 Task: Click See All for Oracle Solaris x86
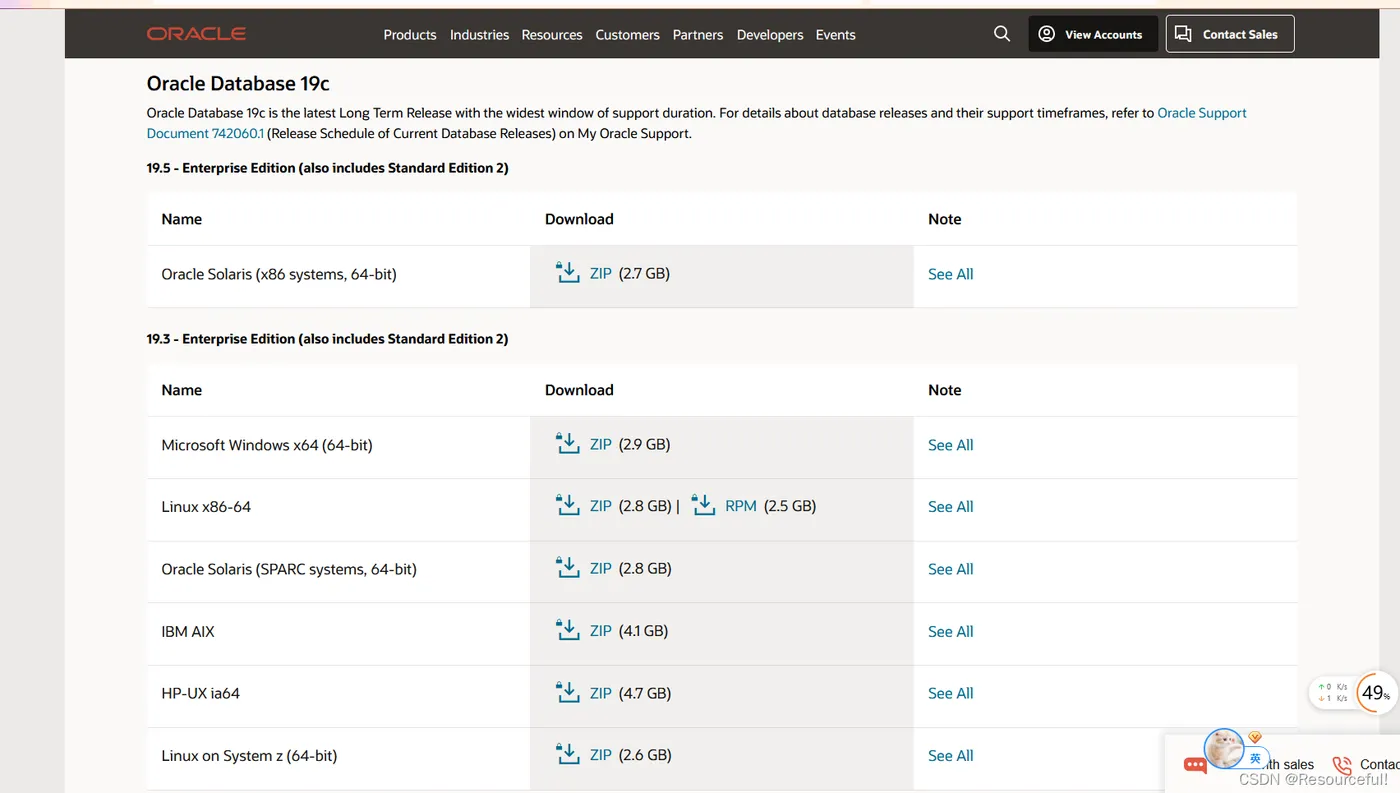pos(950,274)
